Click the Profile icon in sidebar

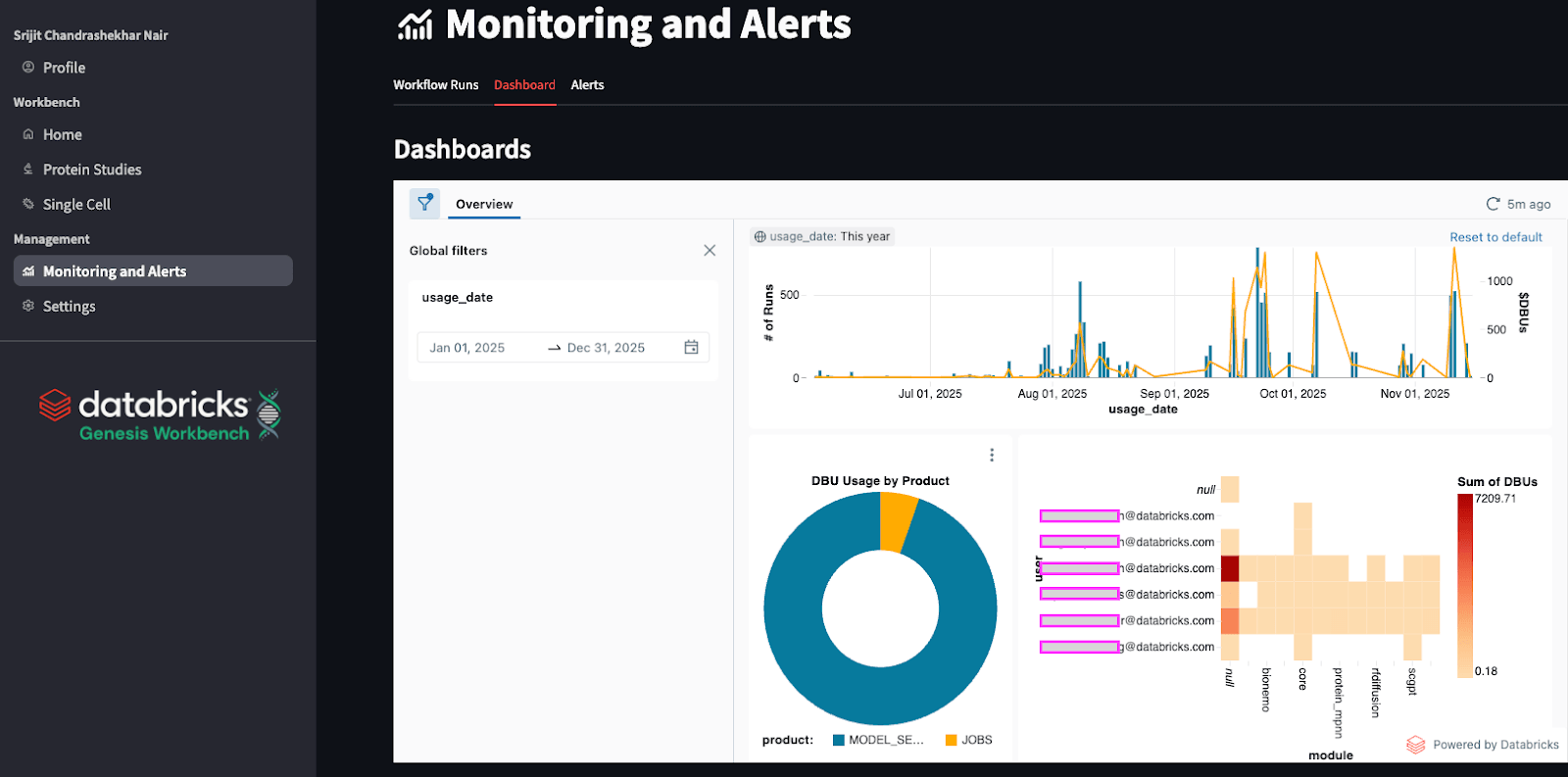click(x=28, y=68)
